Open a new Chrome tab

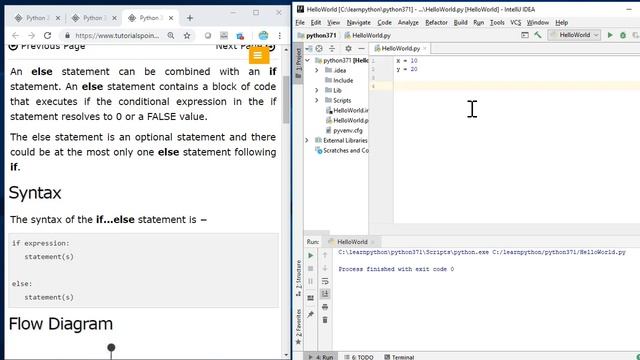pos(190,18)
